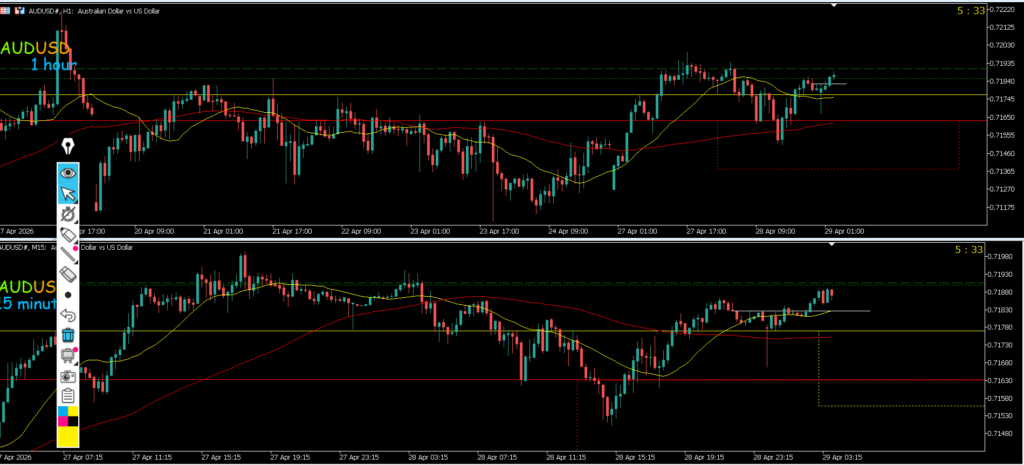Click the 0.71980 price on the M15 scale
1024x465 pixels.
tap(1002, 256)
